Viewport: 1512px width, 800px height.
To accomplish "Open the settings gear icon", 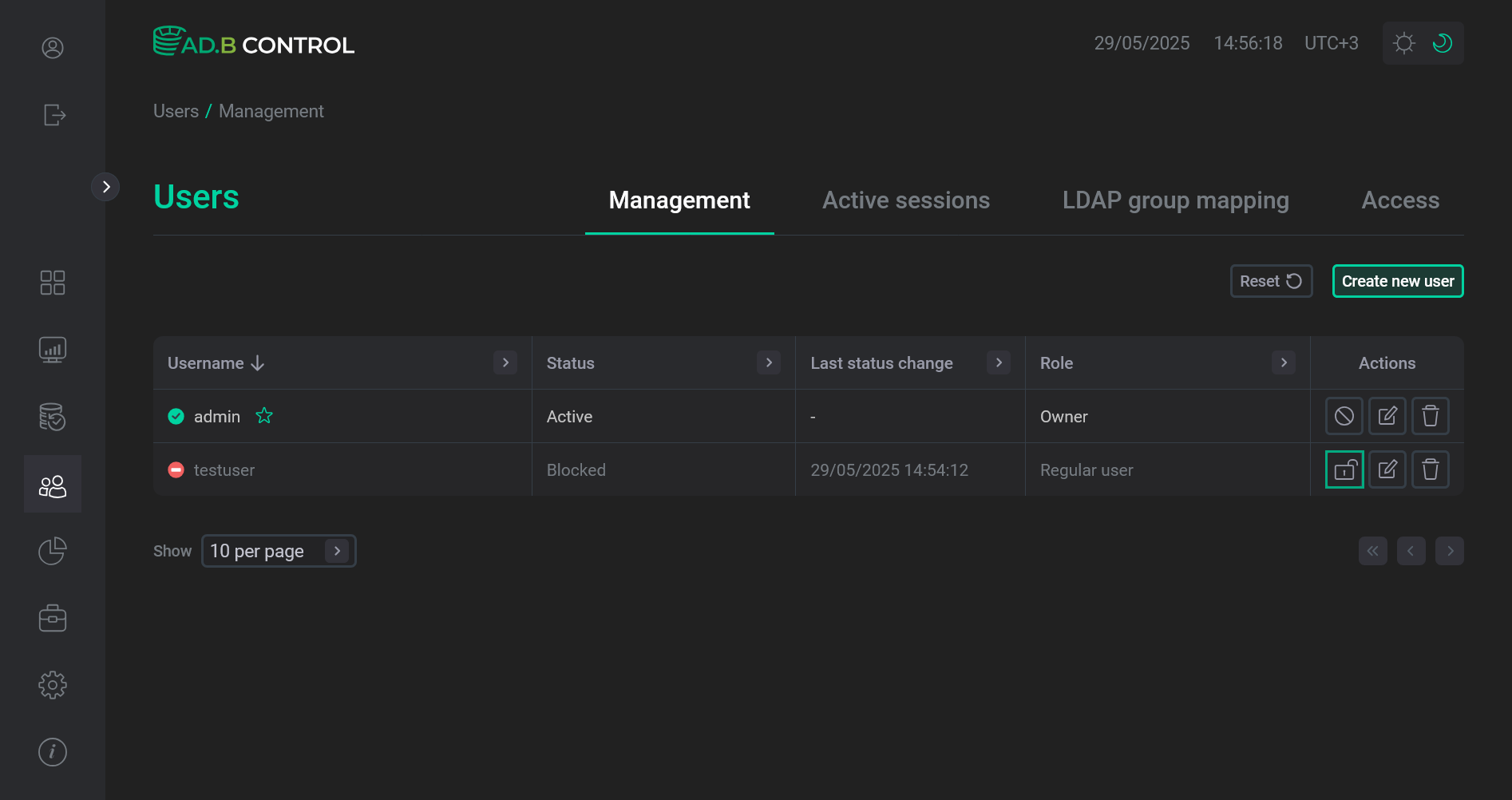I will 53,685.
